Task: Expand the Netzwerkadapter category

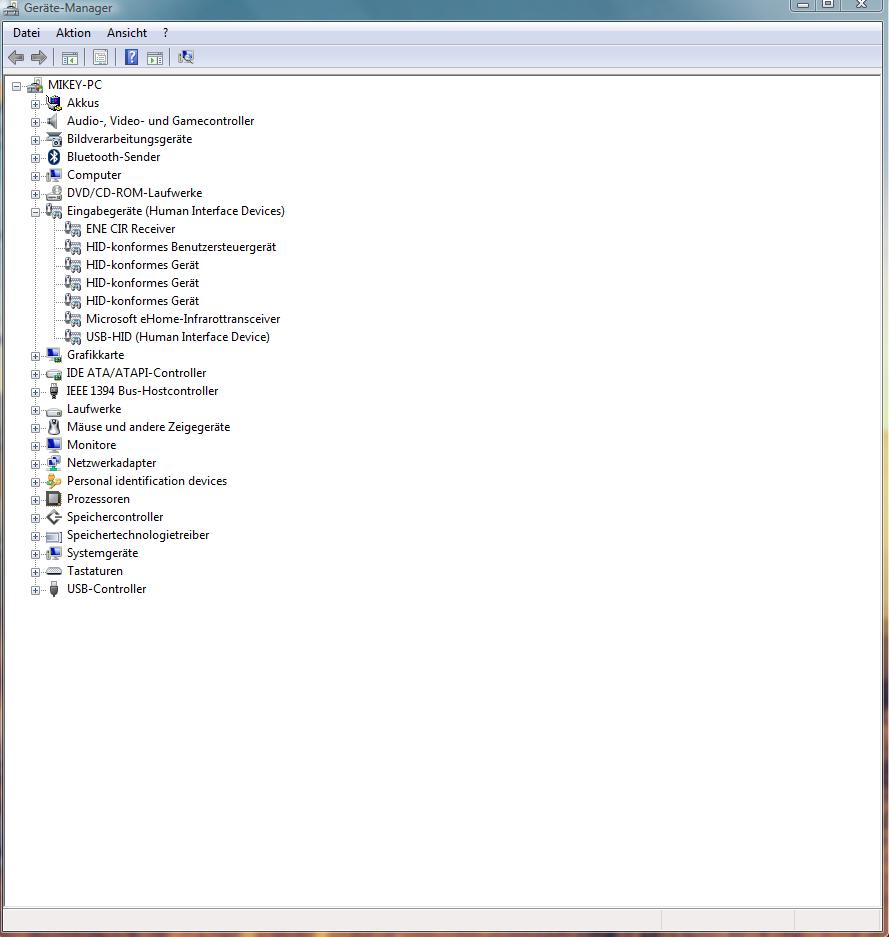Action: [35, 464]
